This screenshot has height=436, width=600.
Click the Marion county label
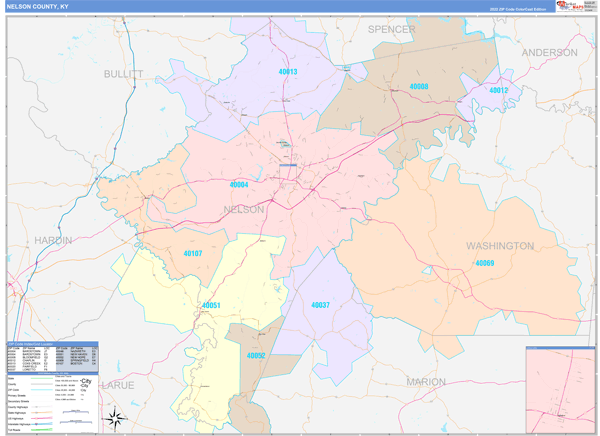pos(426,382)
